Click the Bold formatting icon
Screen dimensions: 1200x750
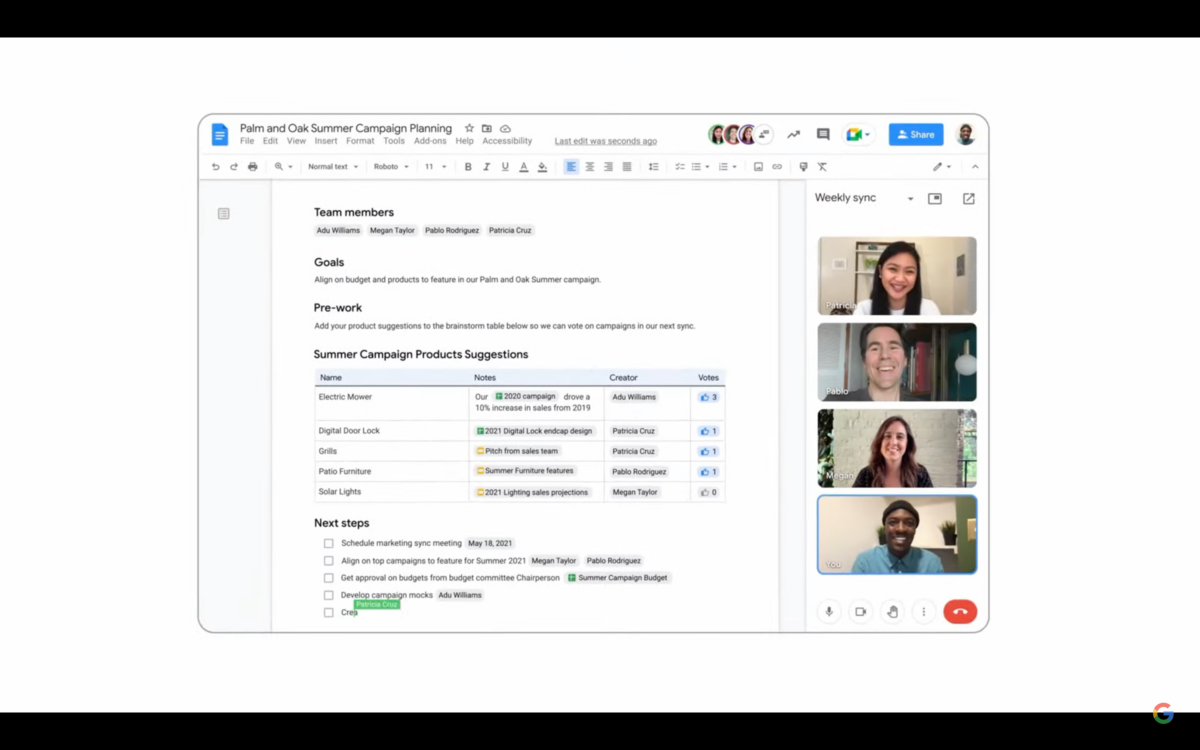(468, 167)
